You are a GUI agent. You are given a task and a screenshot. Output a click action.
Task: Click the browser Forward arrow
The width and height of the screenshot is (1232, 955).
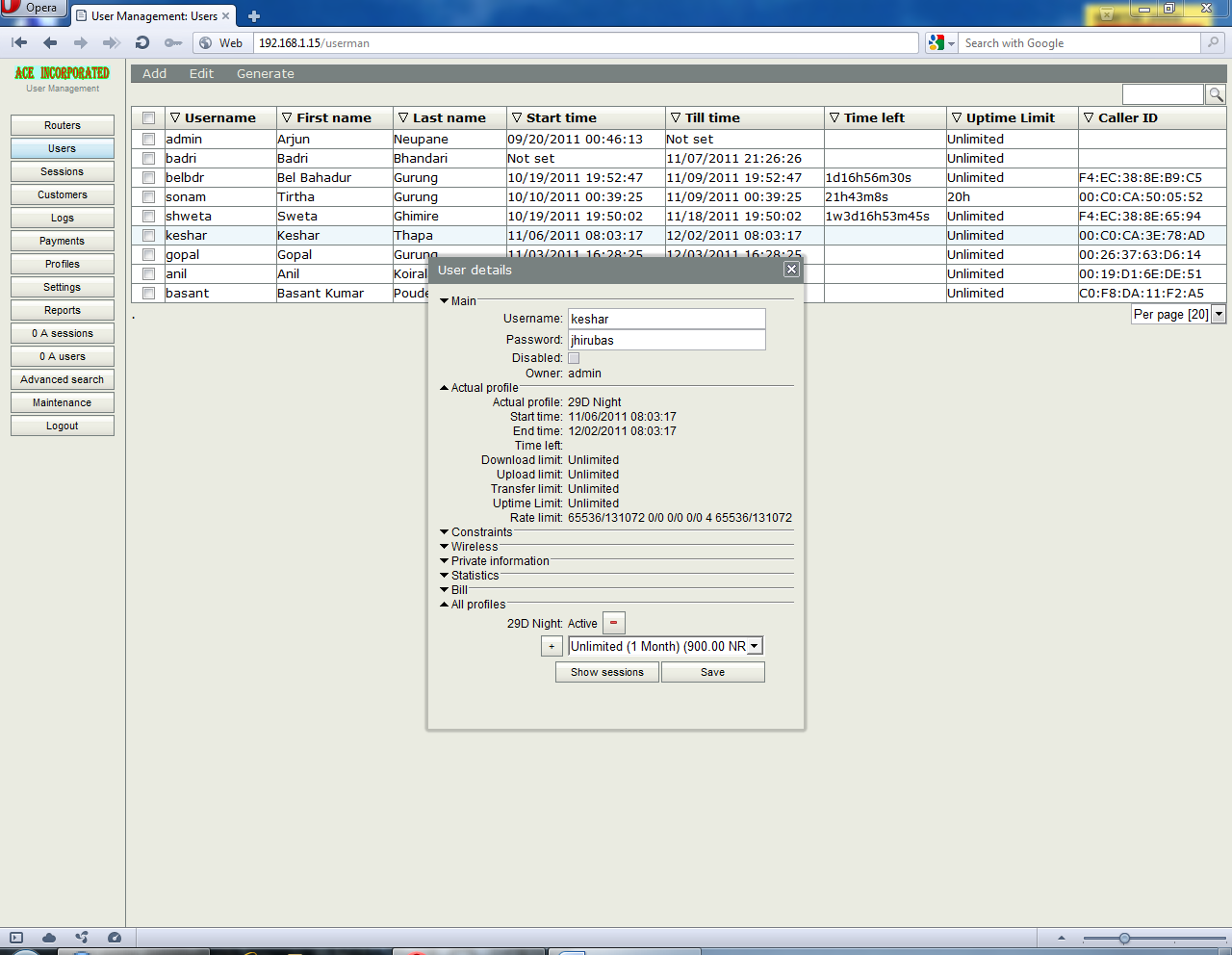coord(81,42)
